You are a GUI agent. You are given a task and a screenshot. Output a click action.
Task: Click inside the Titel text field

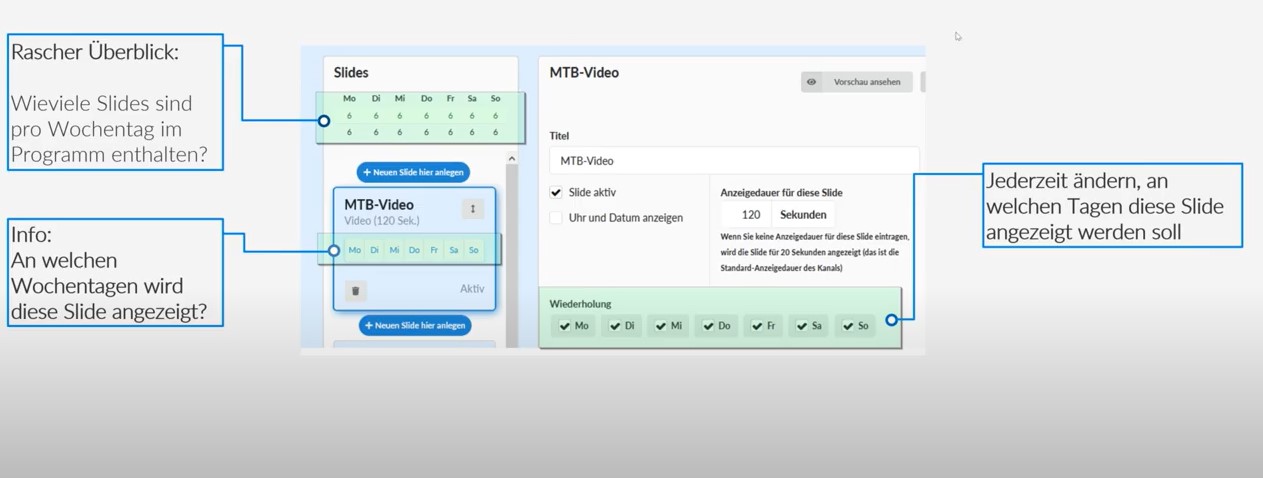(733, 161)
